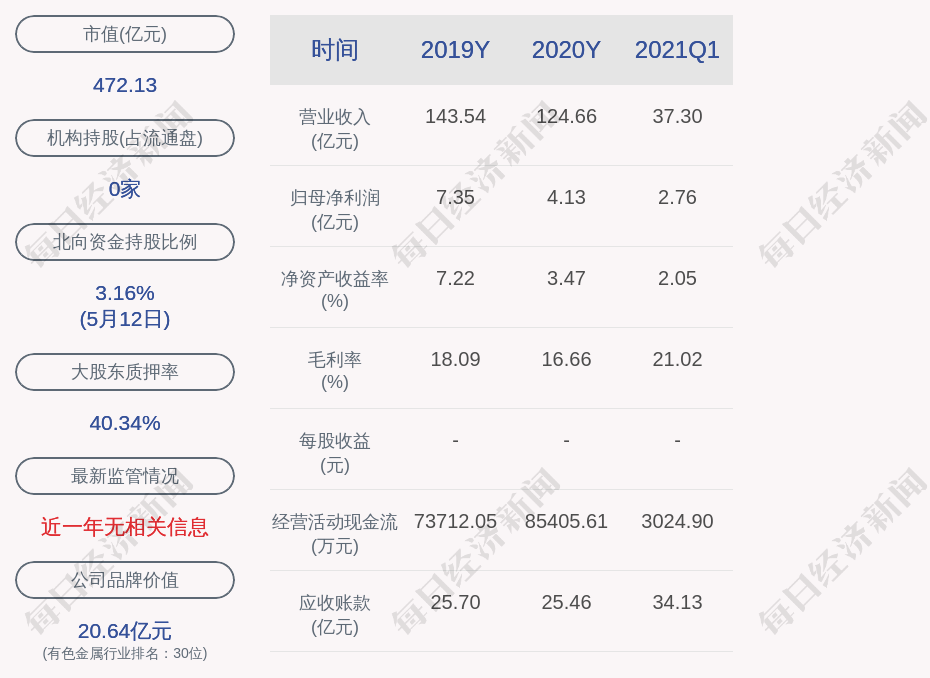The image size is (930, 678).
Task: Select the 2019Y column header
Action: pos(455,50)
